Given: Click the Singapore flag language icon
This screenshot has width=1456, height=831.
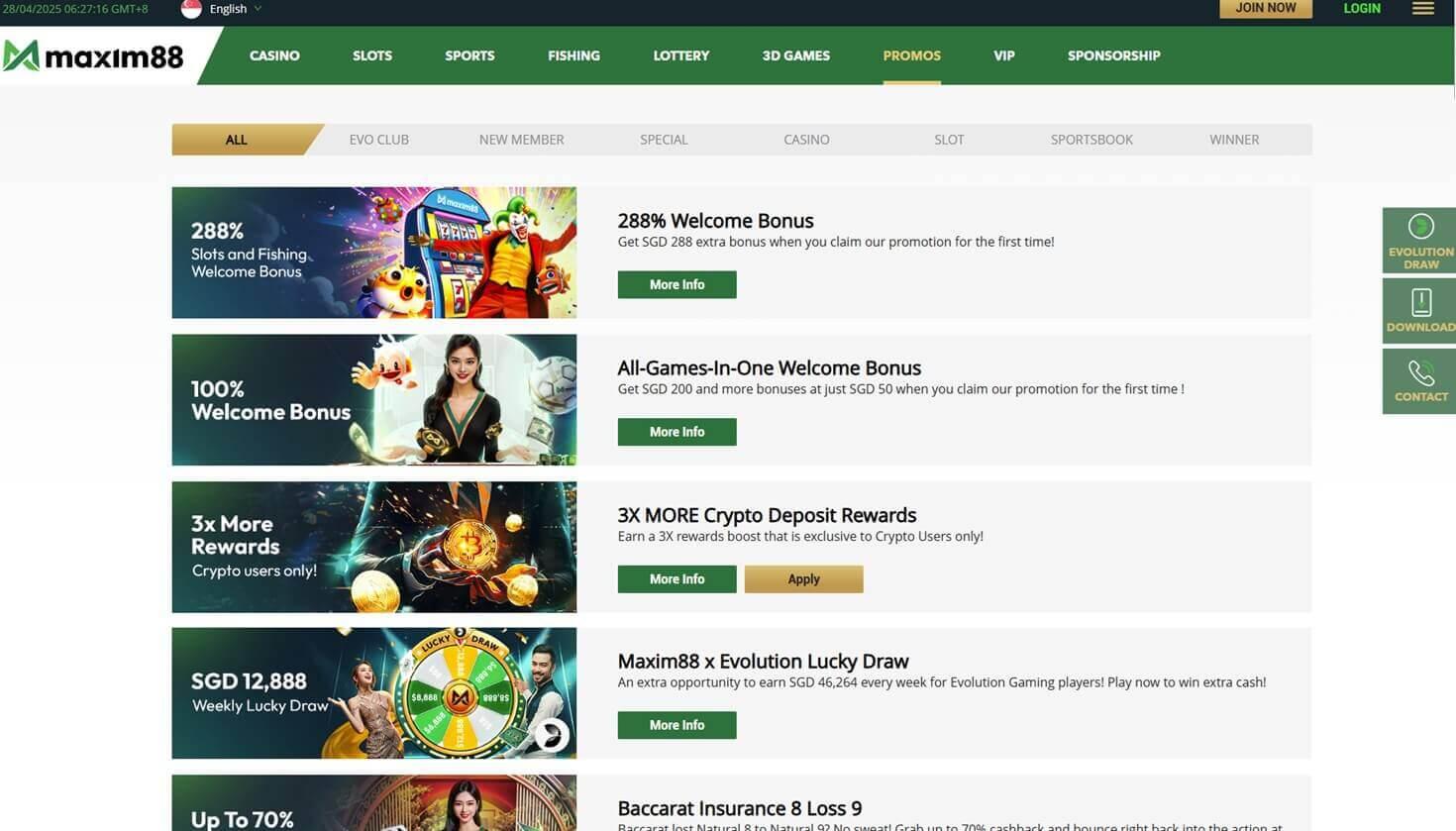Looking at the screenshot, I should tap(192, 9).
